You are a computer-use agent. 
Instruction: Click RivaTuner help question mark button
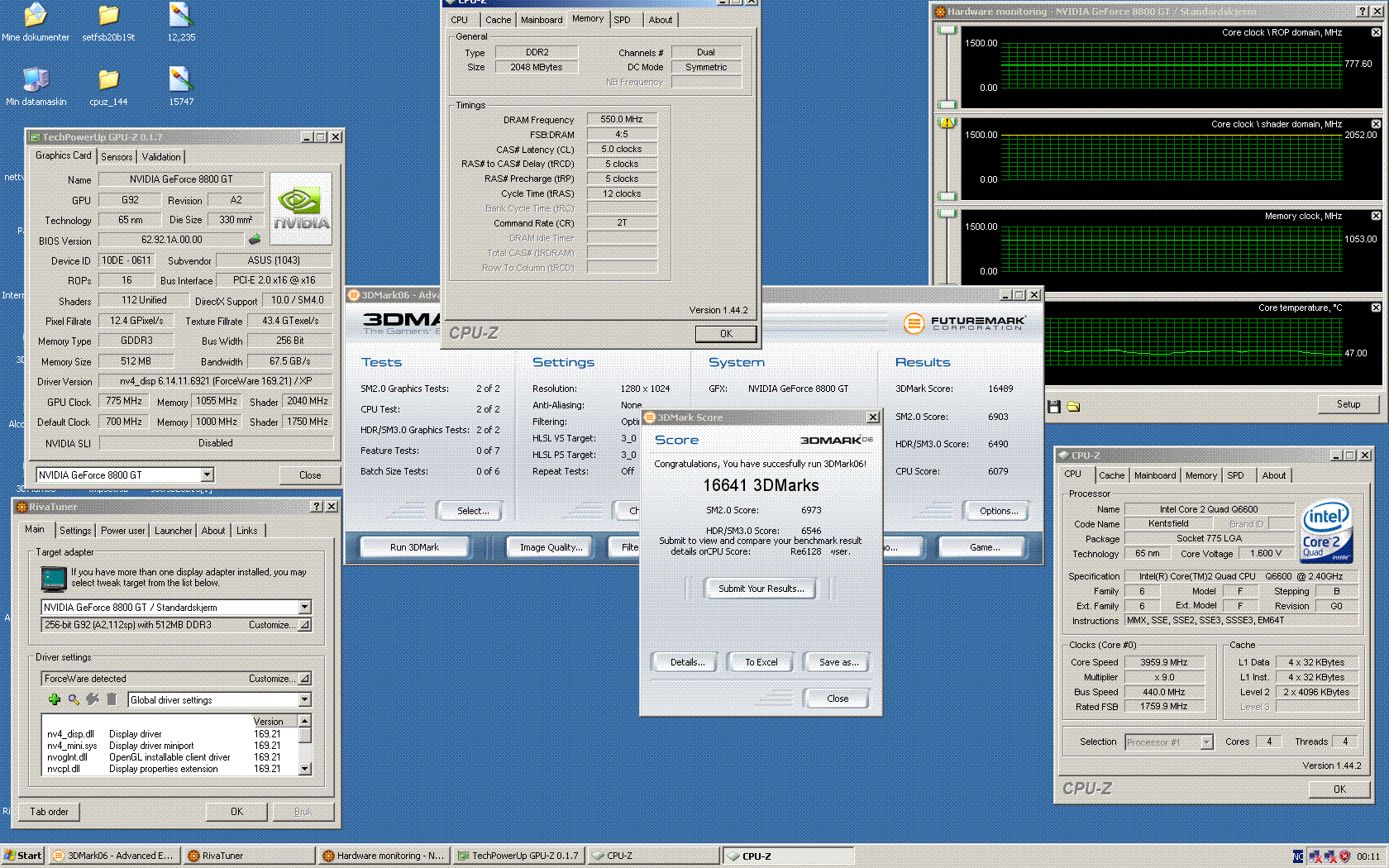[x=317, y=506]
